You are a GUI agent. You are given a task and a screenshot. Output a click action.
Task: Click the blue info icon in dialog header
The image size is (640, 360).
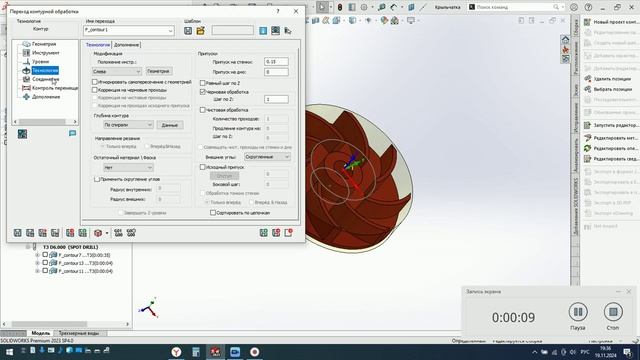click(x=263, y=31)
